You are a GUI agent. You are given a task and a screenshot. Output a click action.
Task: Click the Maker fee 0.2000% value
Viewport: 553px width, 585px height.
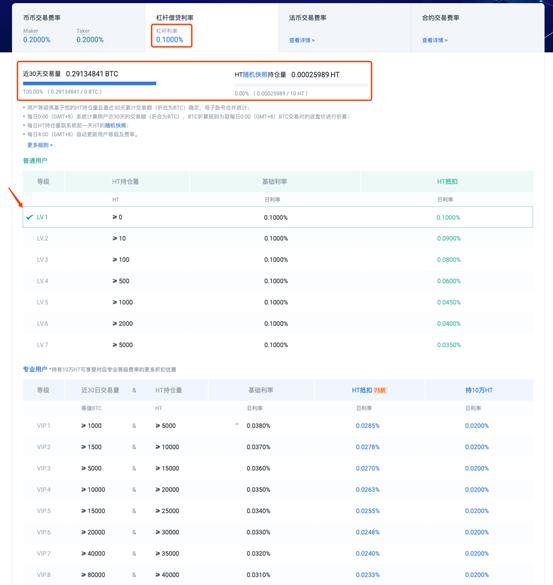[37, 40]
